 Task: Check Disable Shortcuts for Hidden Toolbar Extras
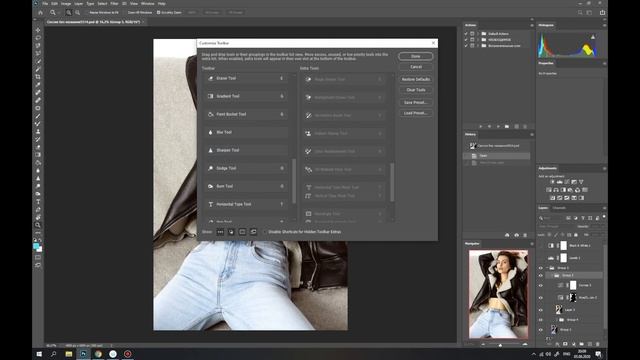[x=264, y=232]
